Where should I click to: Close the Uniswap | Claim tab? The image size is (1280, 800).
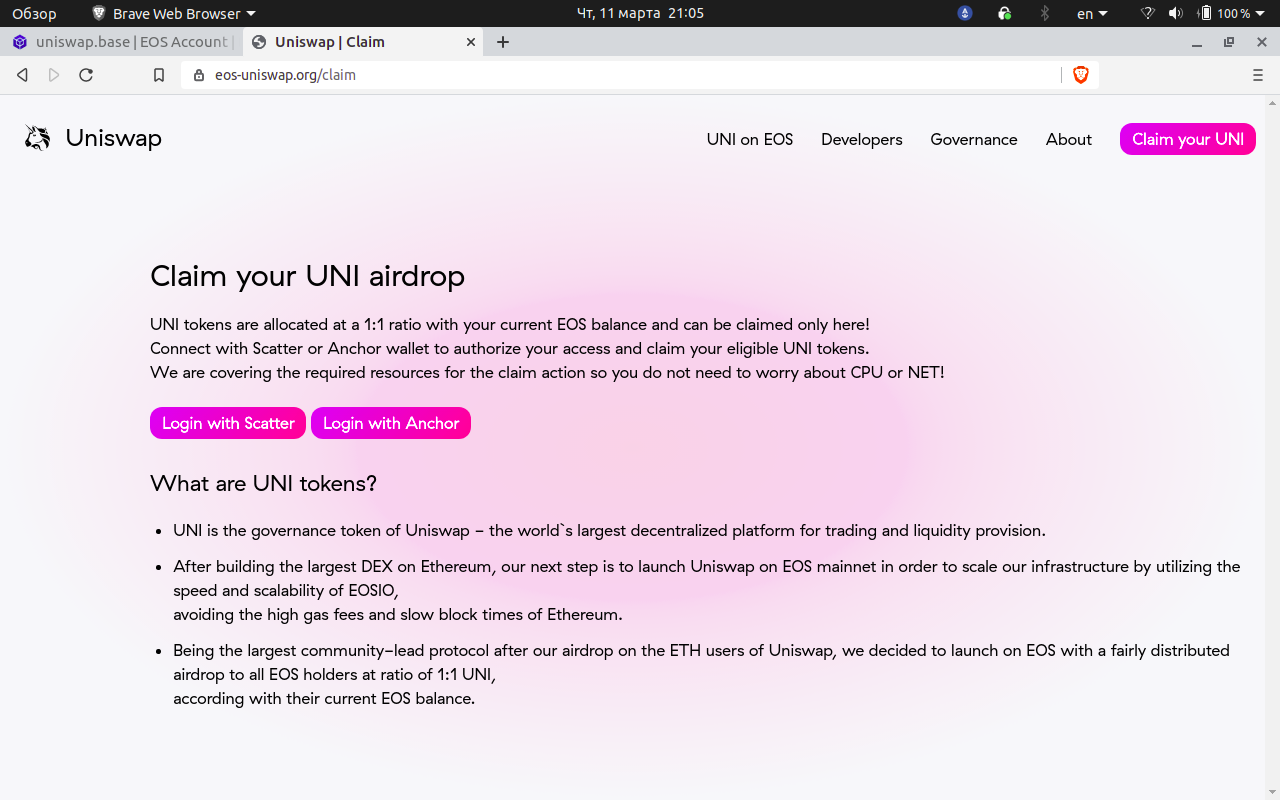click(x=472, y=42)
